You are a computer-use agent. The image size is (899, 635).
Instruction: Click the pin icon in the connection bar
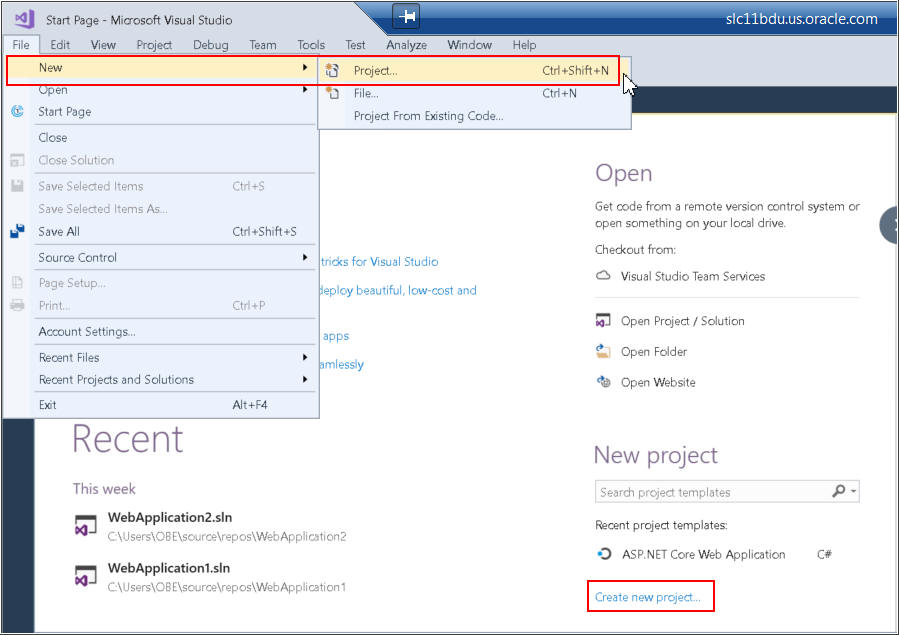(x=406, y=16)
